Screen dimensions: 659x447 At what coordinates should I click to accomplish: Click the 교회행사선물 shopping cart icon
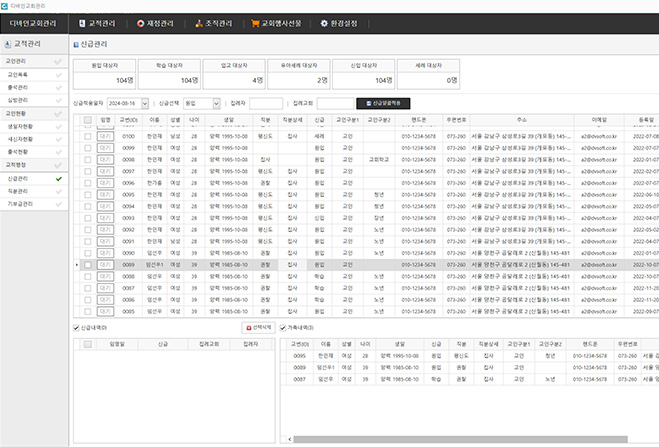click(x=256, y=21)
